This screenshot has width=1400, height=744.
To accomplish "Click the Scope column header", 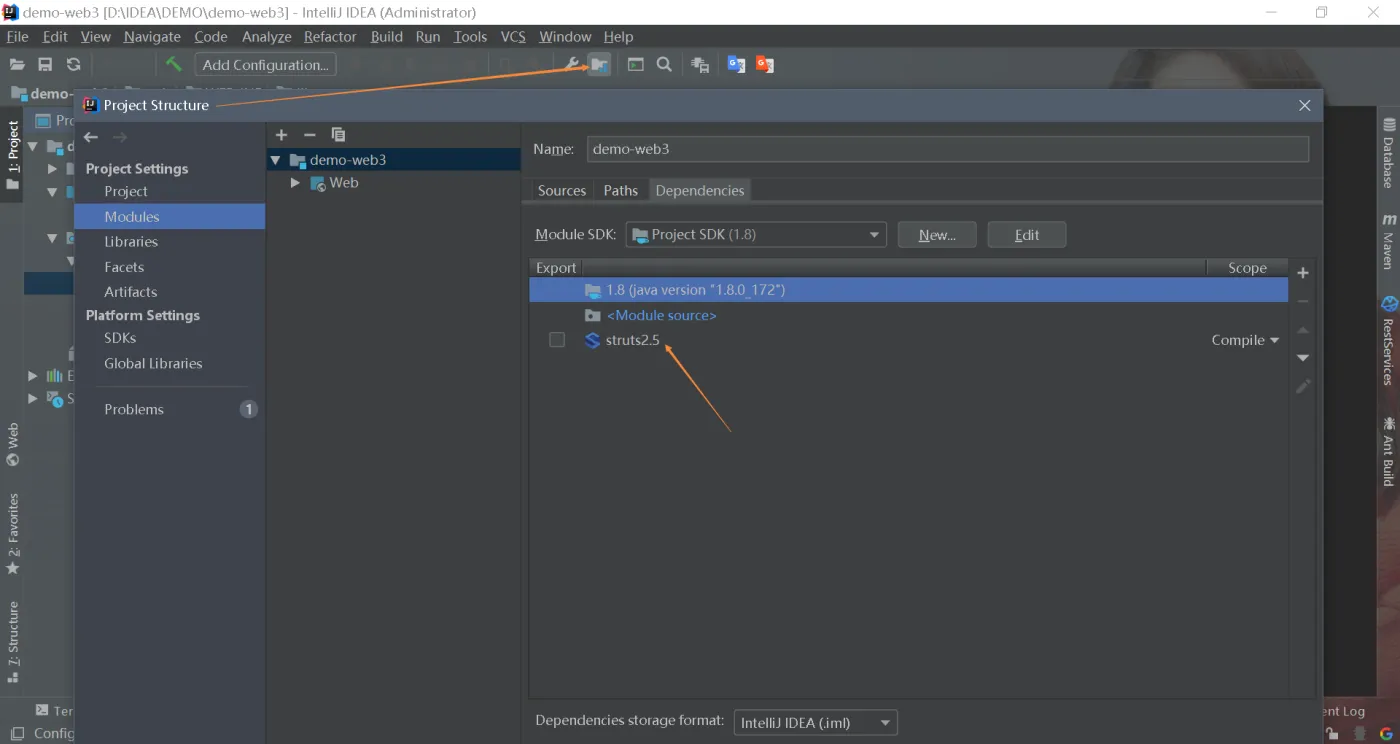I will pos(1247,268).
